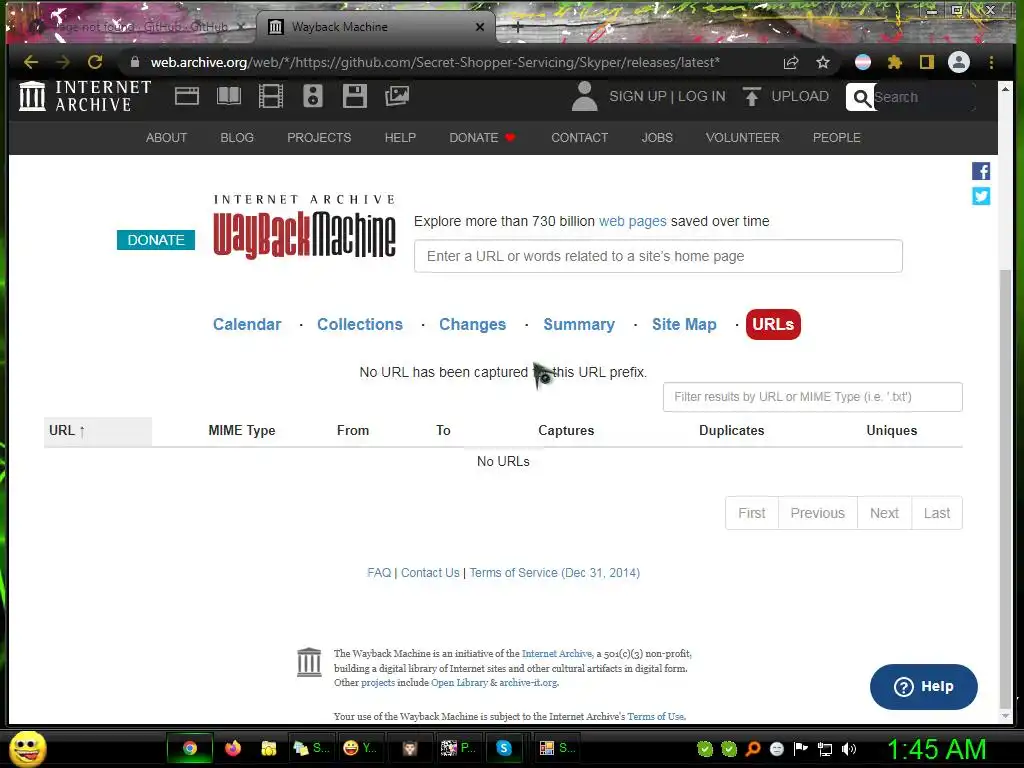Screen dimensions: 1024x768
Task: Switch to the Collections view
Action: (360, 325)
